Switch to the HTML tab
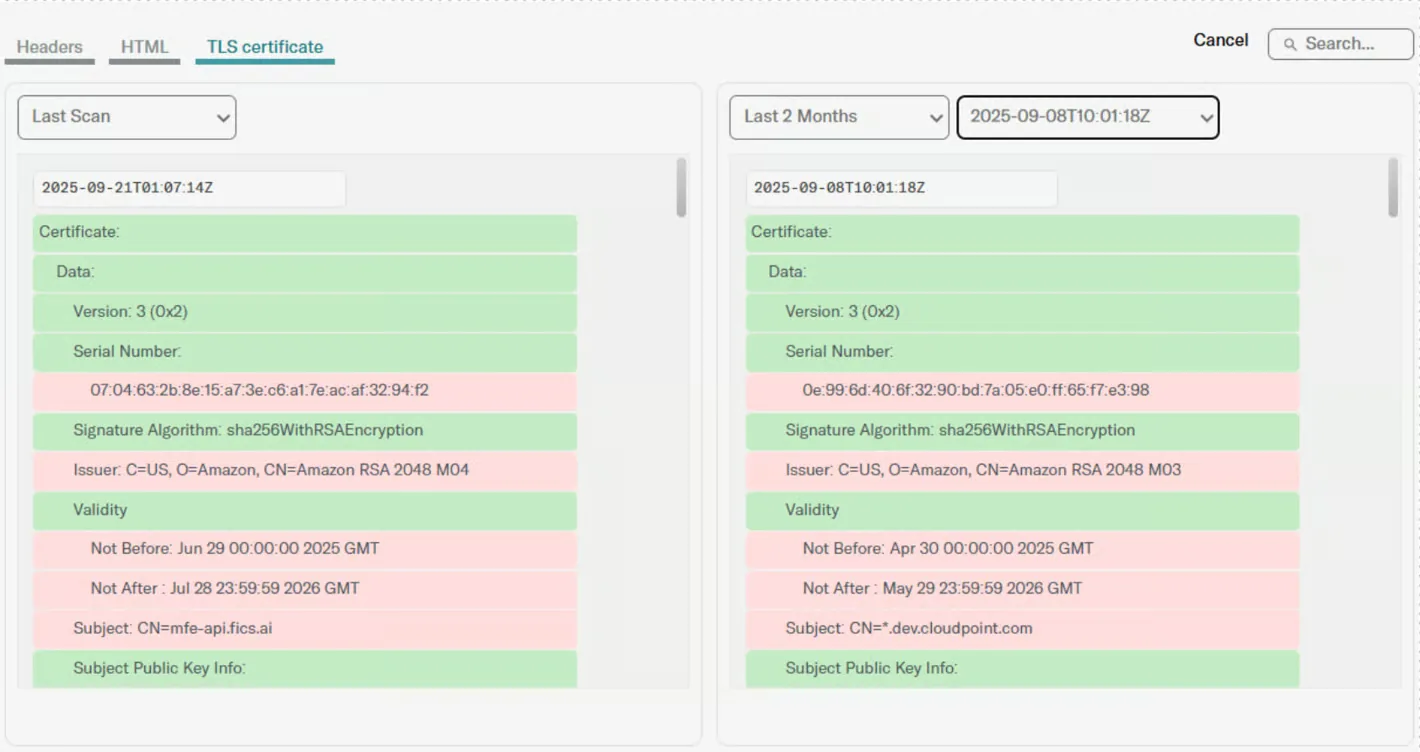The height and width of the screenshot is (752, 1420). pos(145,47)
